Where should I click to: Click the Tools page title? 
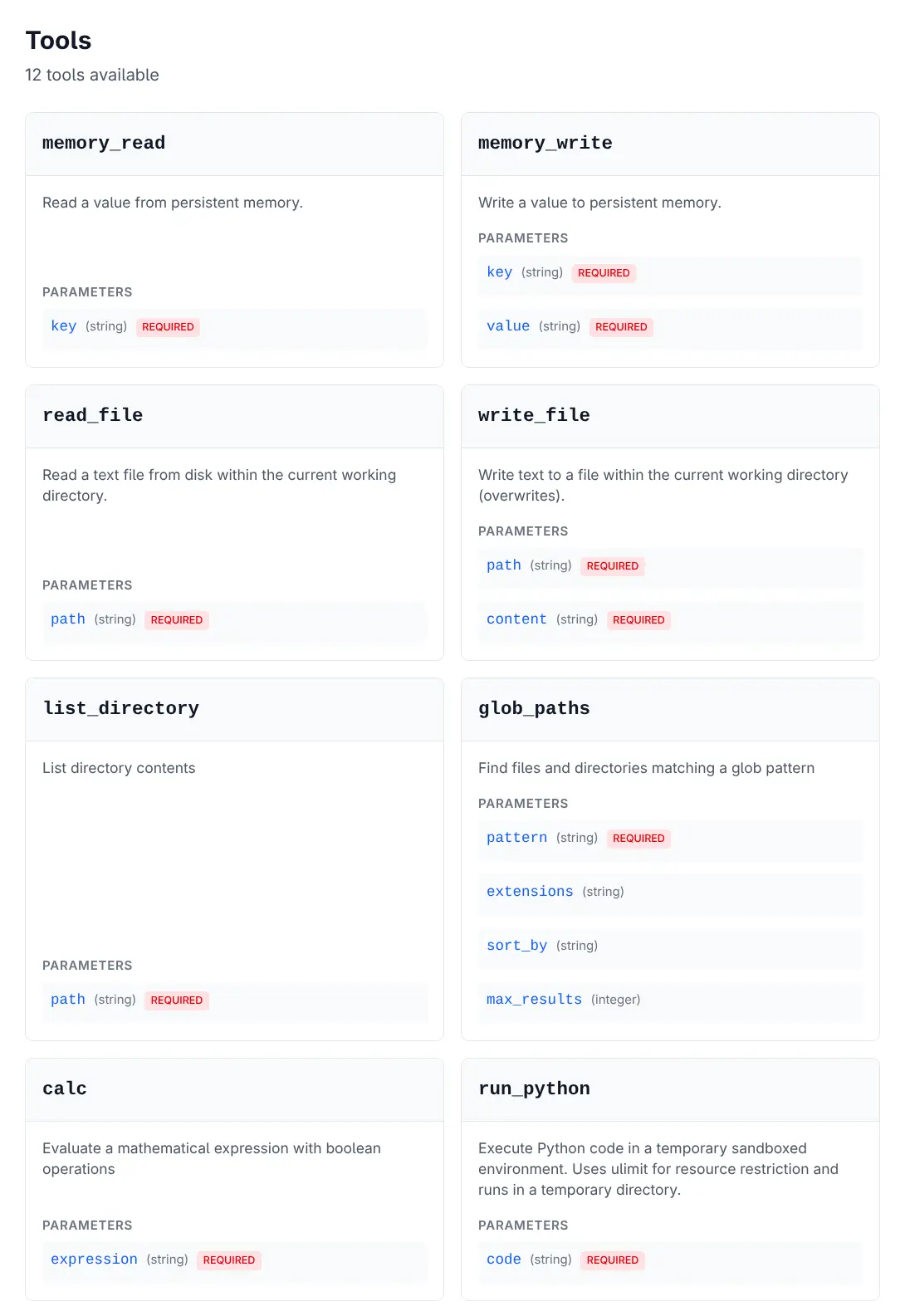[58, 41]
